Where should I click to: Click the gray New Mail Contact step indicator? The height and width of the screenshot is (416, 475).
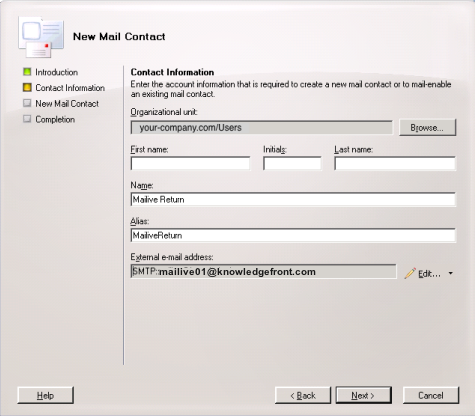(27, 103)
